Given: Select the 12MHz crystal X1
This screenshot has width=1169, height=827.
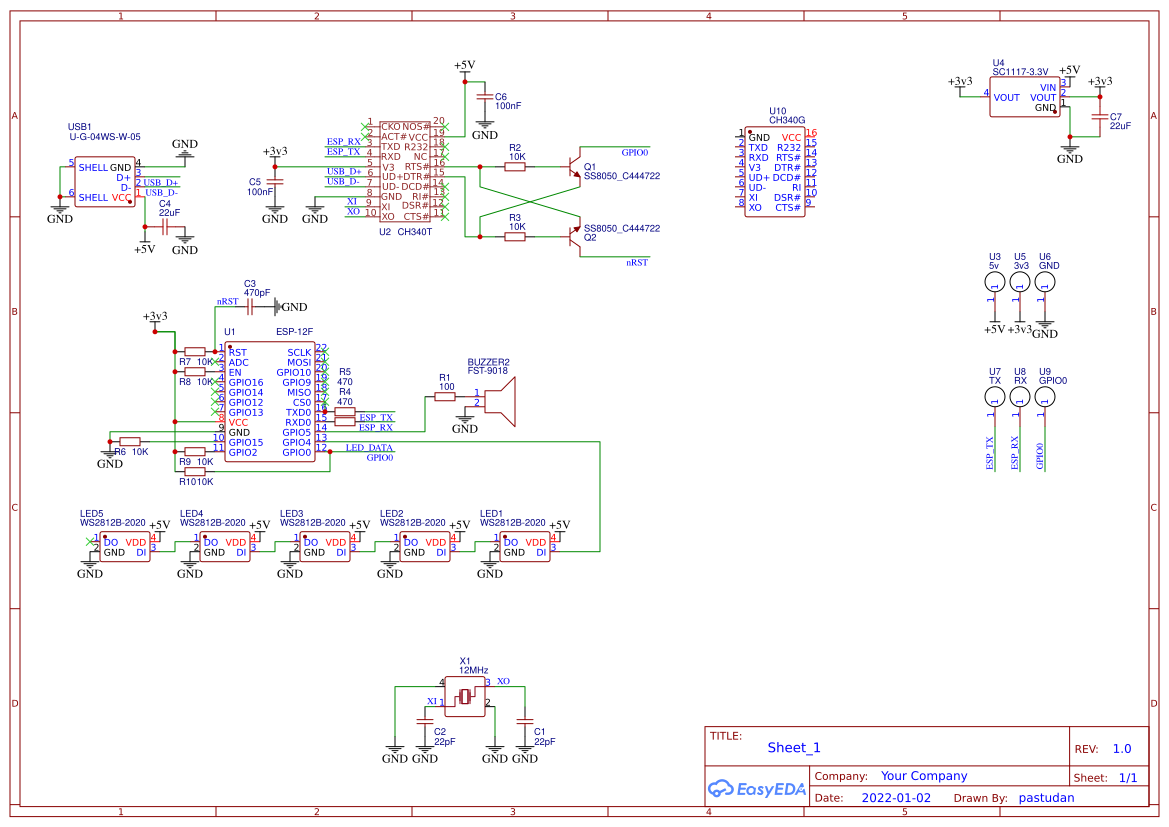Looking at the screenshot, I should [465, 695].
